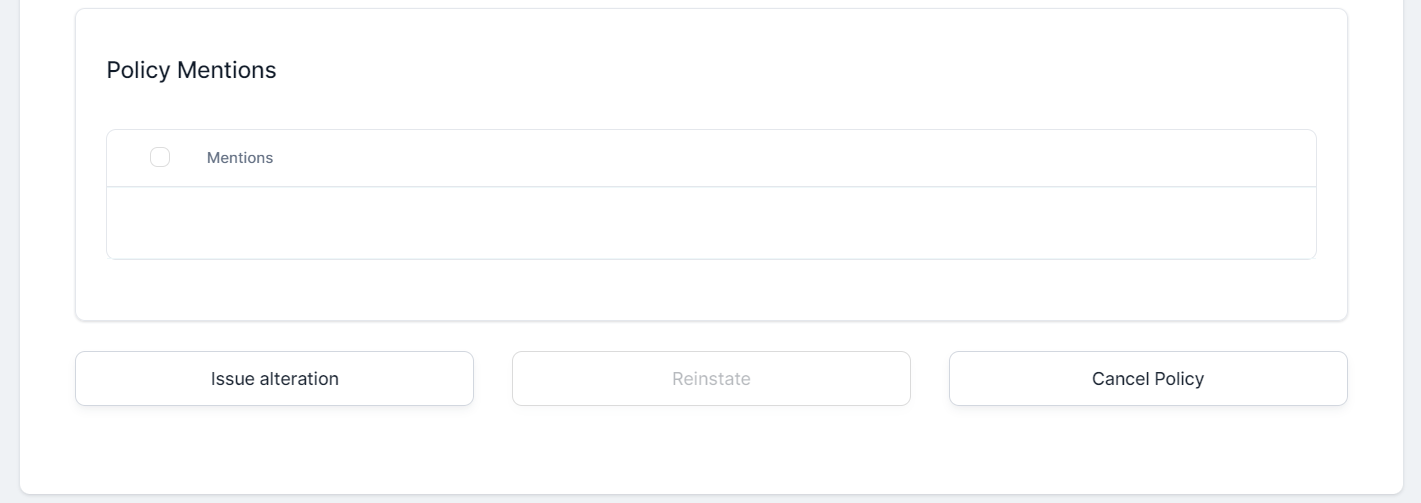Select the middle Reinstate action button

pyautogui.click(x=711, y=379)
